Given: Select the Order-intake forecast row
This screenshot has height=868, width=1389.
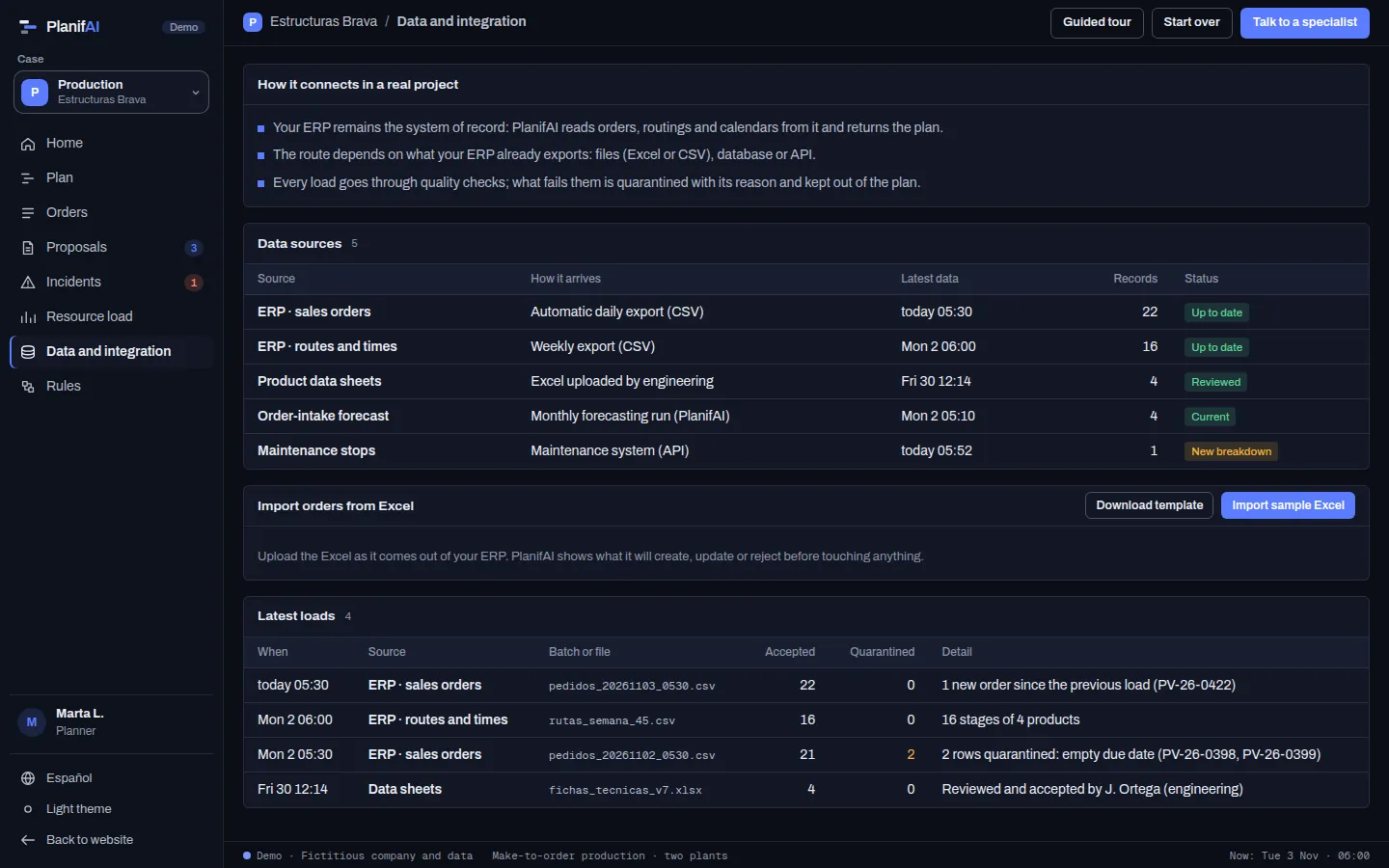Looking at the screenshot, I should 805,416.
